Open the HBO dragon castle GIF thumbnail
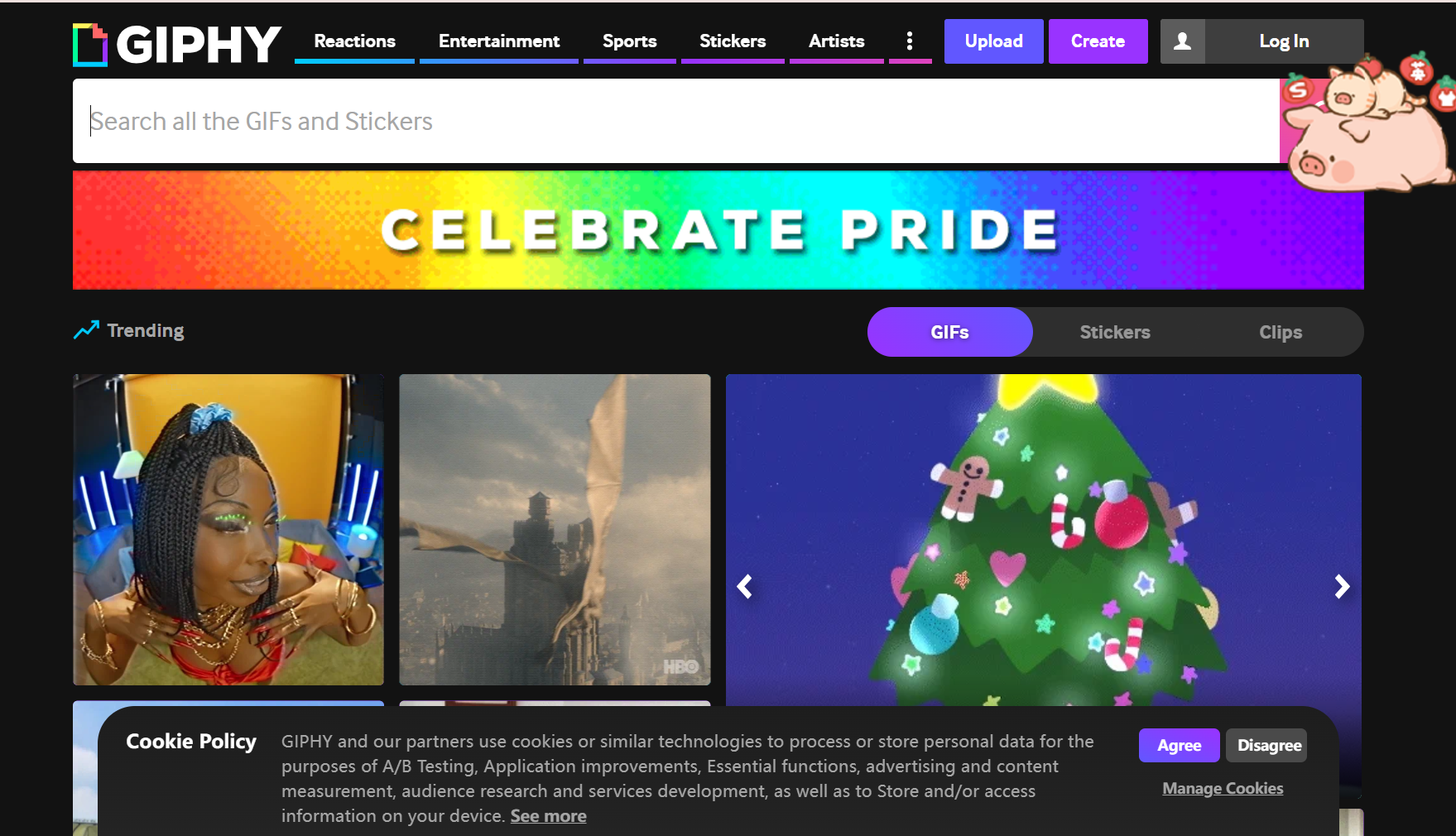 click(555, 530)
